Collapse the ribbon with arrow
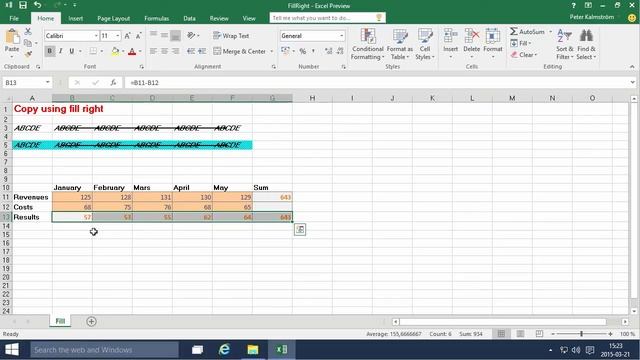The width and height of the screenshot is (640, 360). tap(632, 67)
